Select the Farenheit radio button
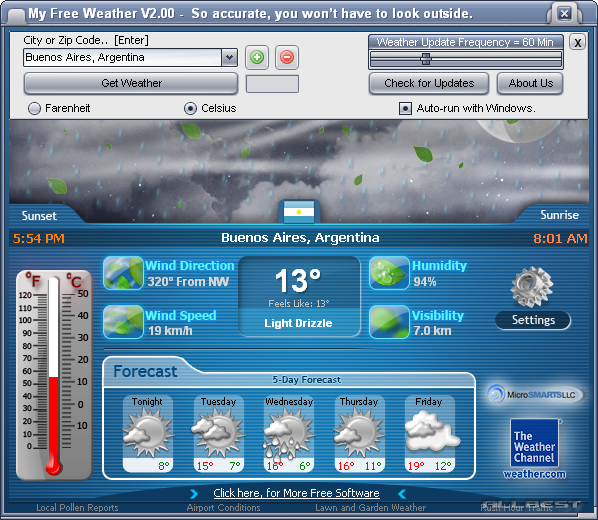This screenshot has width=598, height=520. click(x=34, y=109)
